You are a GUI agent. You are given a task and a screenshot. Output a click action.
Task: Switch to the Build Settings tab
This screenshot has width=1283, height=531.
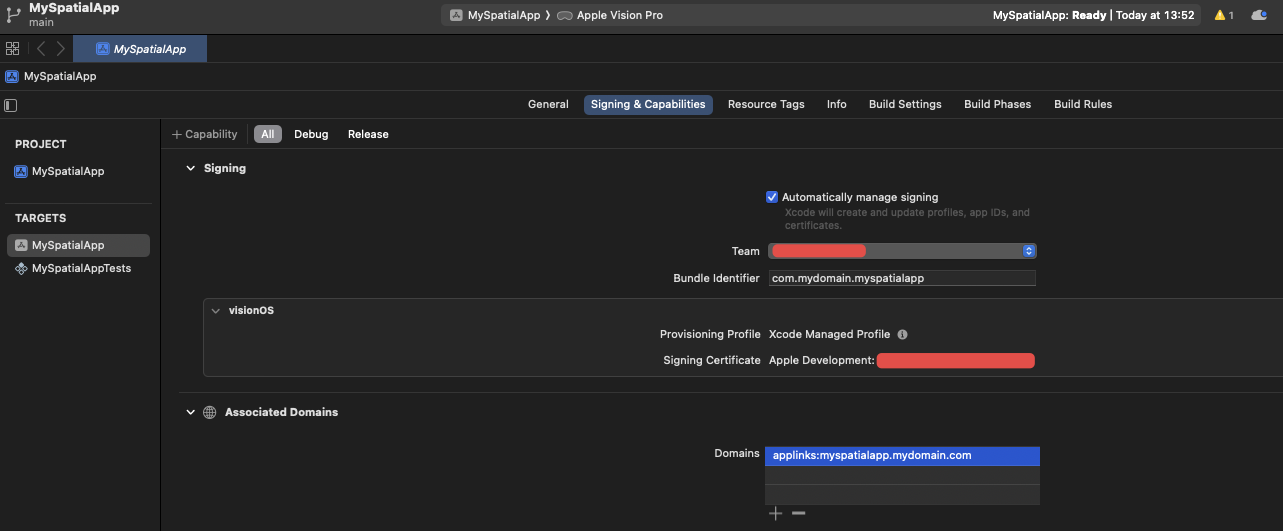(904, 104)
